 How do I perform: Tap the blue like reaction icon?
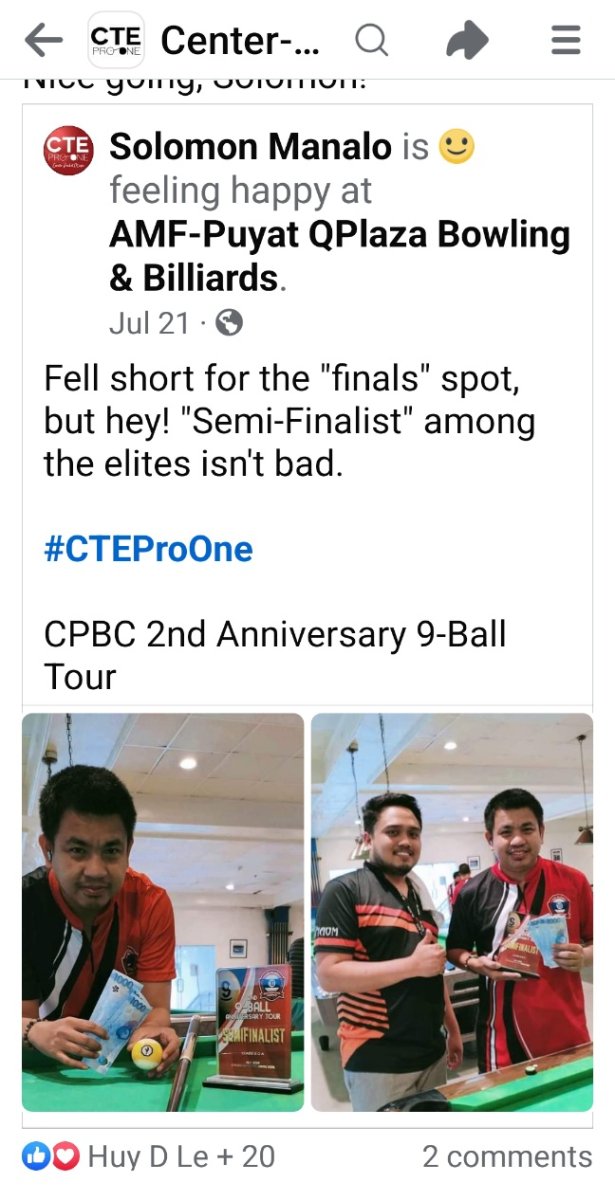pyautogui.click(x=37, y=1157)
